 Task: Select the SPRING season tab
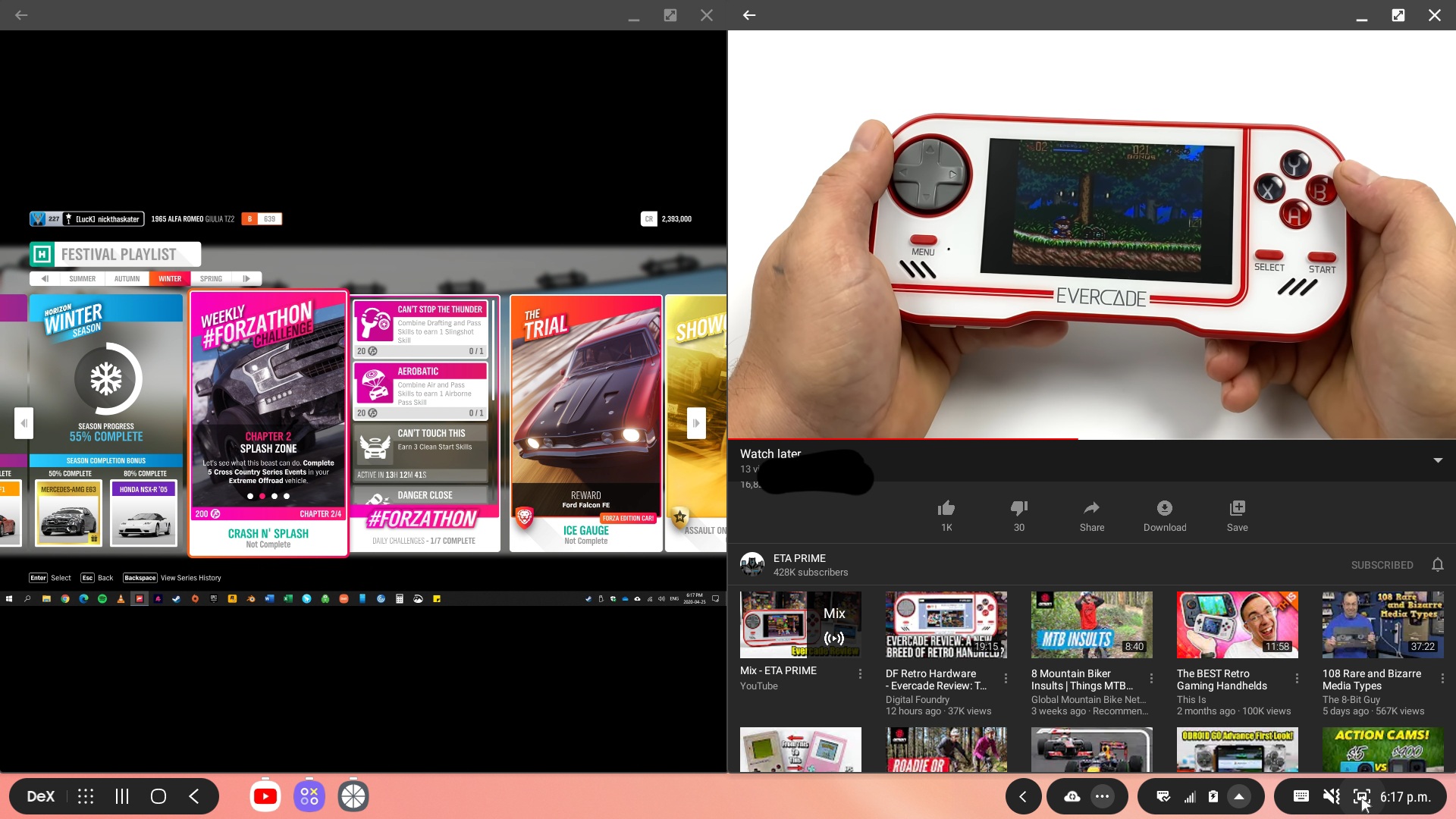click(211, 278)
